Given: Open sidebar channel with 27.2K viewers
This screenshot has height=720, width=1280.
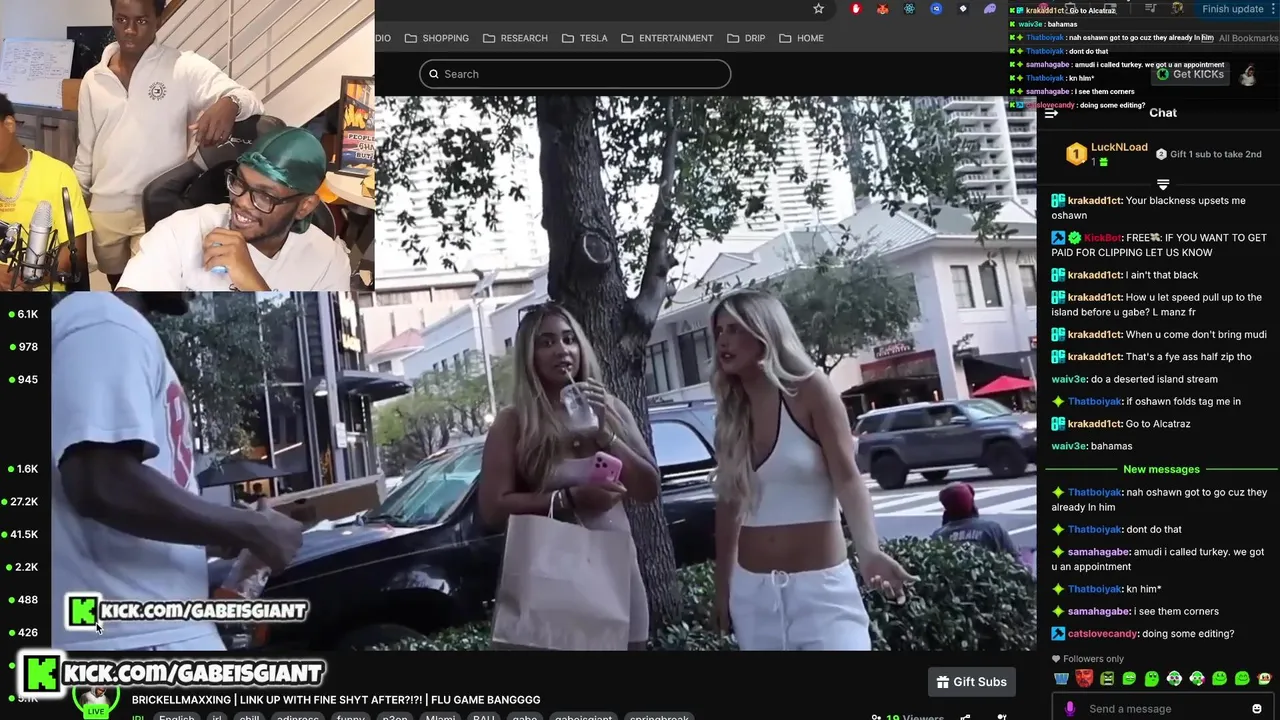Looking at the screenshot, I should click(x=22, y=502).
